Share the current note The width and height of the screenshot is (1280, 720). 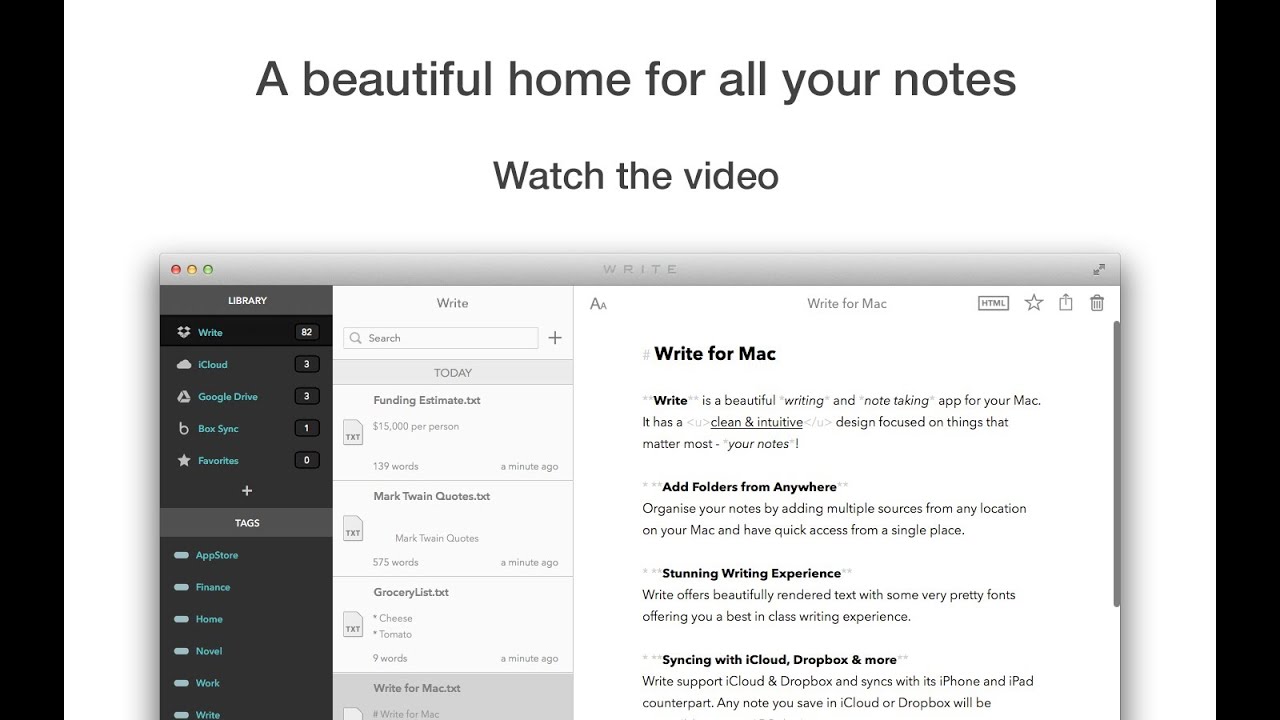pyautogui.click(x=1066, y=302)
